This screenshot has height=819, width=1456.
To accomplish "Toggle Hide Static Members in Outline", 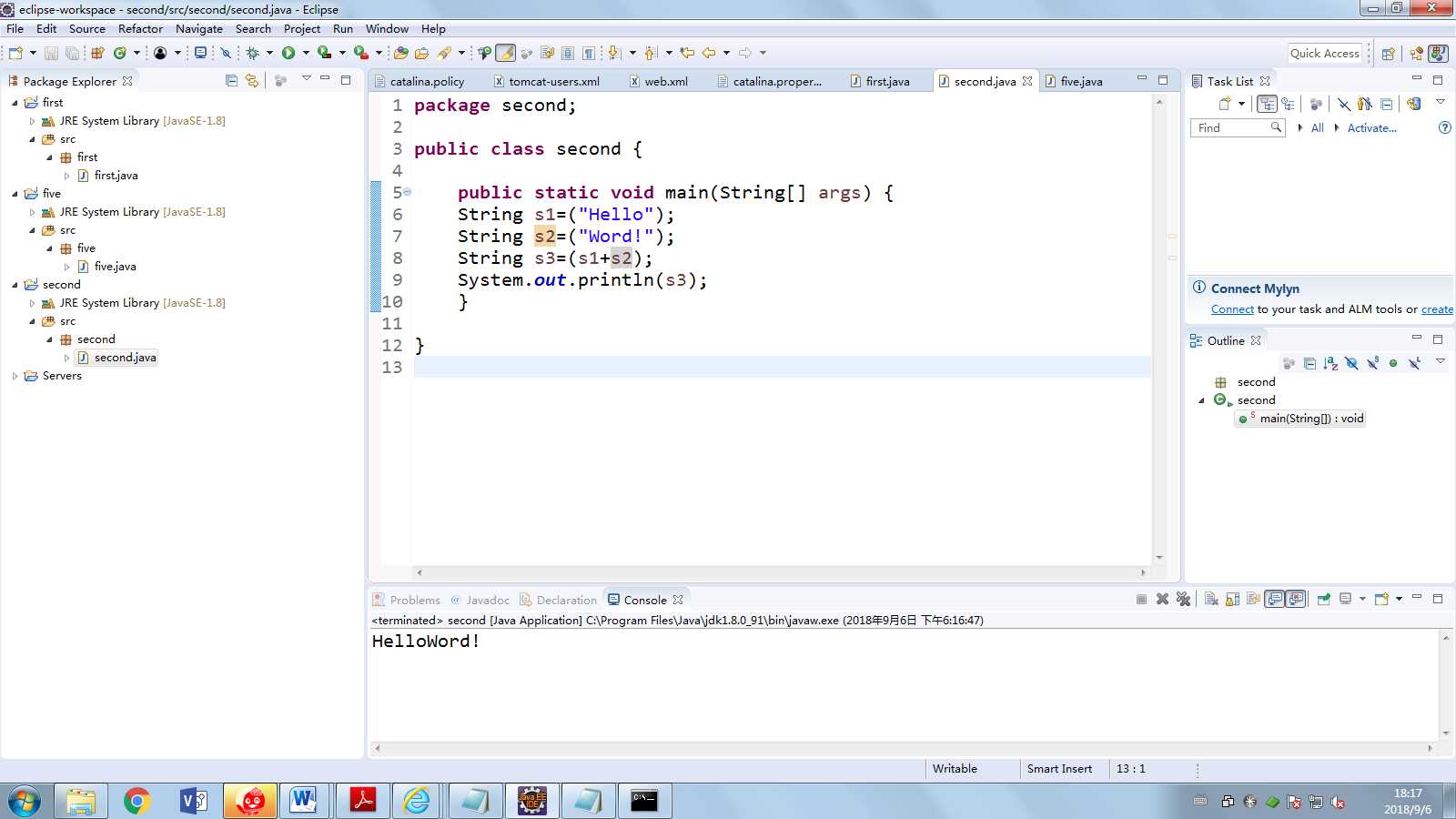I will 1372,363.
